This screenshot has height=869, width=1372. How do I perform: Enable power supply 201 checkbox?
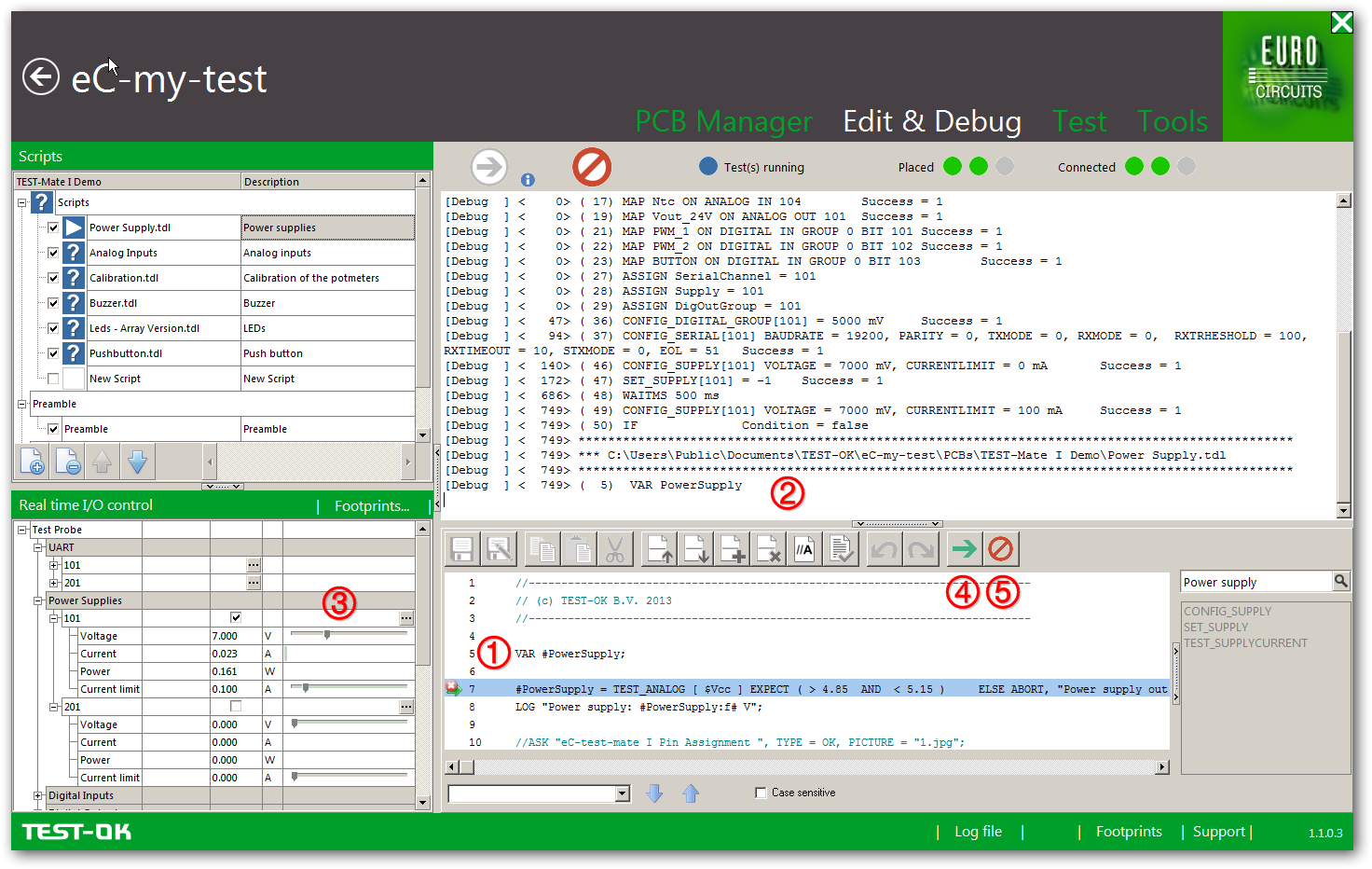point(236,706)
